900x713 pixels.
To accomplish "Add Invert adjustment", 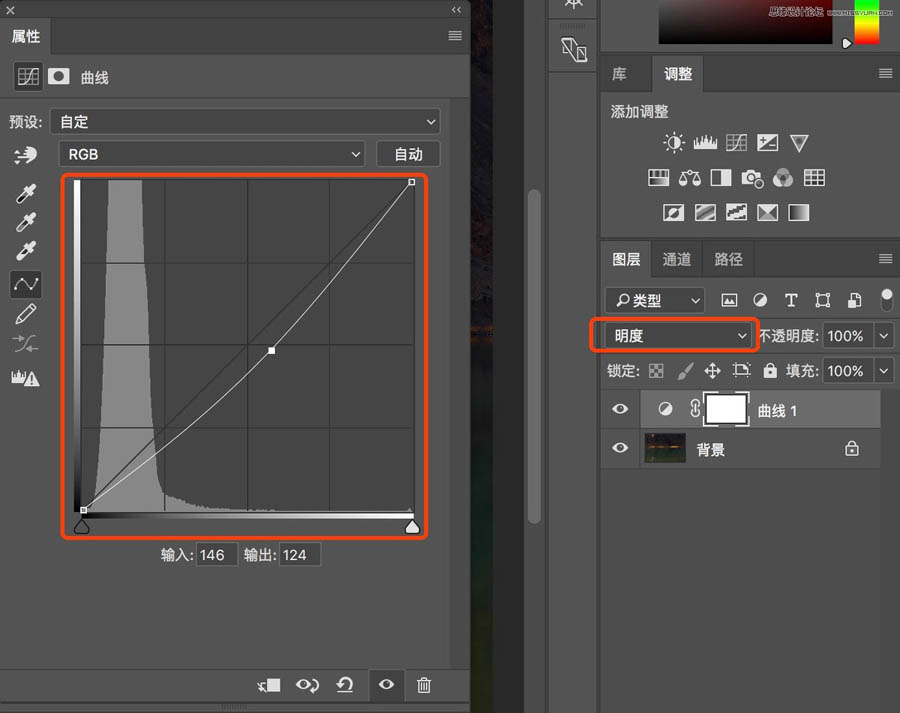I will tap(673, 213).
